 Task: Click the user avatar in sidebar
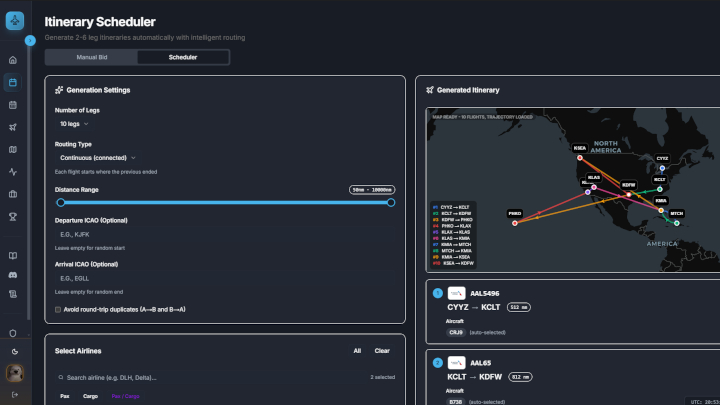pos(14,374)
